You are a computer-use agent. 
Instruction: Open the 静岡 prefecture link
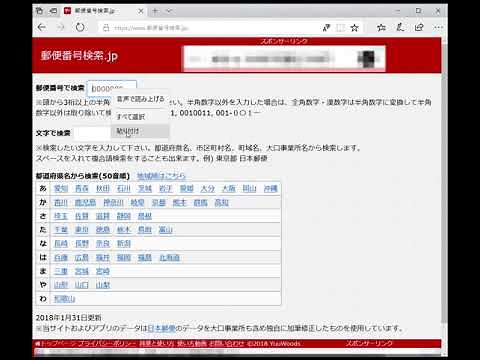pyautogui.click(x=124, y=216)
